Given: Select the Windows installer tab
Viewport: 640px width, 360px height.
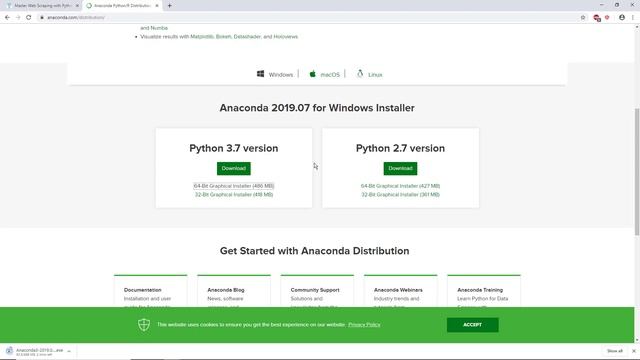Looking at the screenshot, I should pyautogui.click(x=275, y=74).
